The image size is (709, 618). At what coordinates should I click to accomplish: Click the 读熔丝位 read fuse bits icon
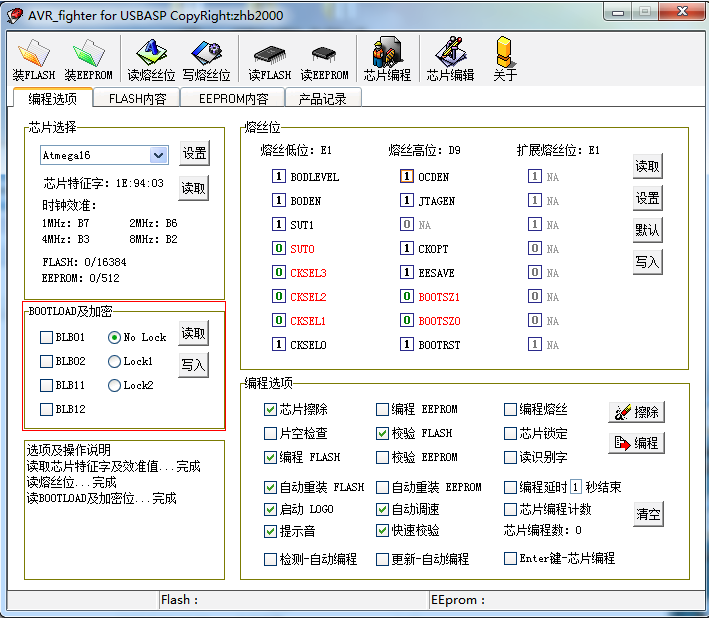point(151,60)
